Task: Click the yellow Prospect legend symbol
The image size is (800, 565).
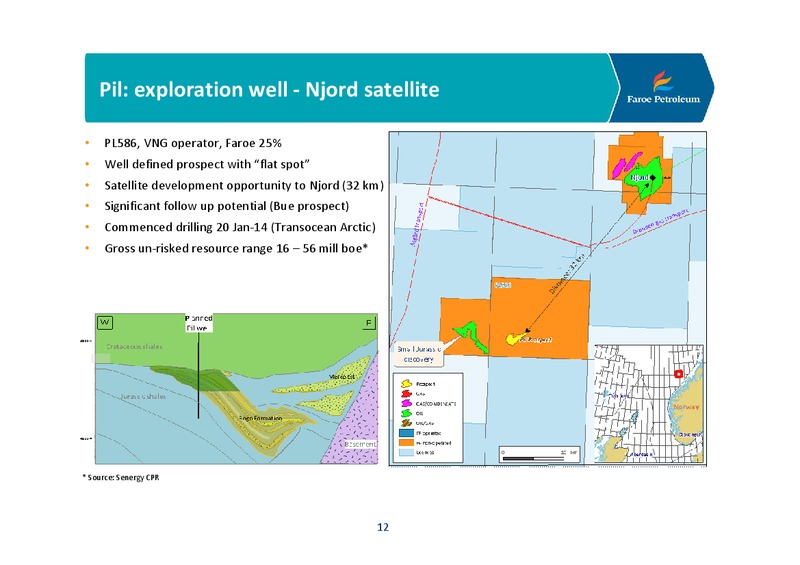Action: tap(406, 383)
